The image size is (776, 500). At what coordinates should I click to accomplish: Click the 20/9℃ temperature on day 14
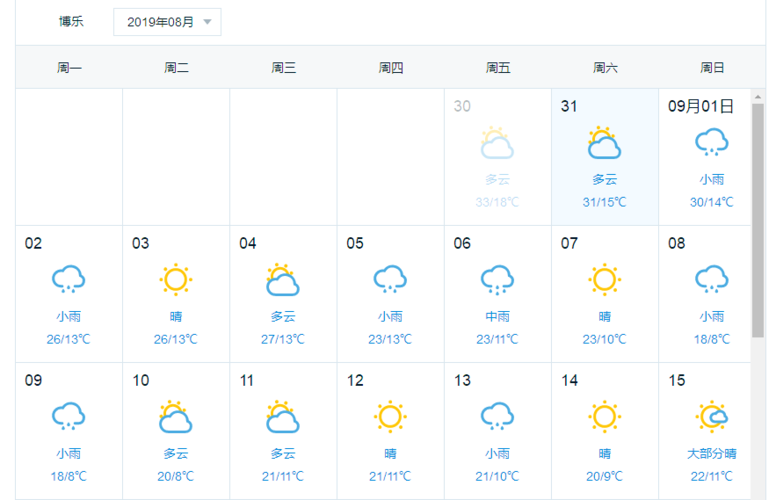pos(604,476)
